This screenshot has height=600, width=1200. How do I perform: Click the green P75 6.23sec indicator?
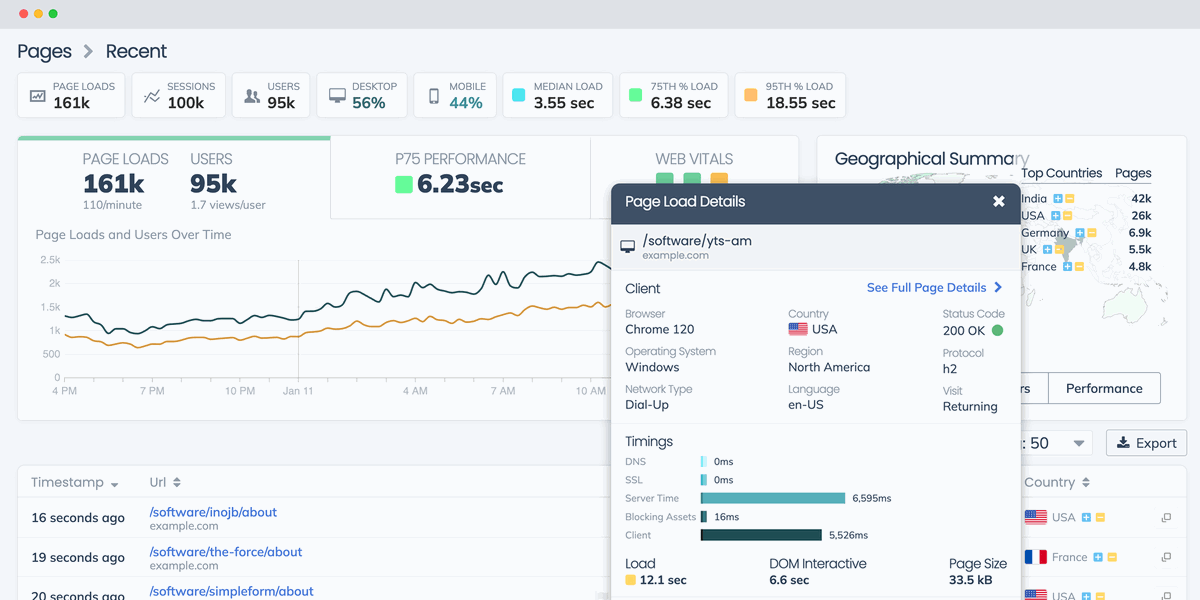pos(404,184)
